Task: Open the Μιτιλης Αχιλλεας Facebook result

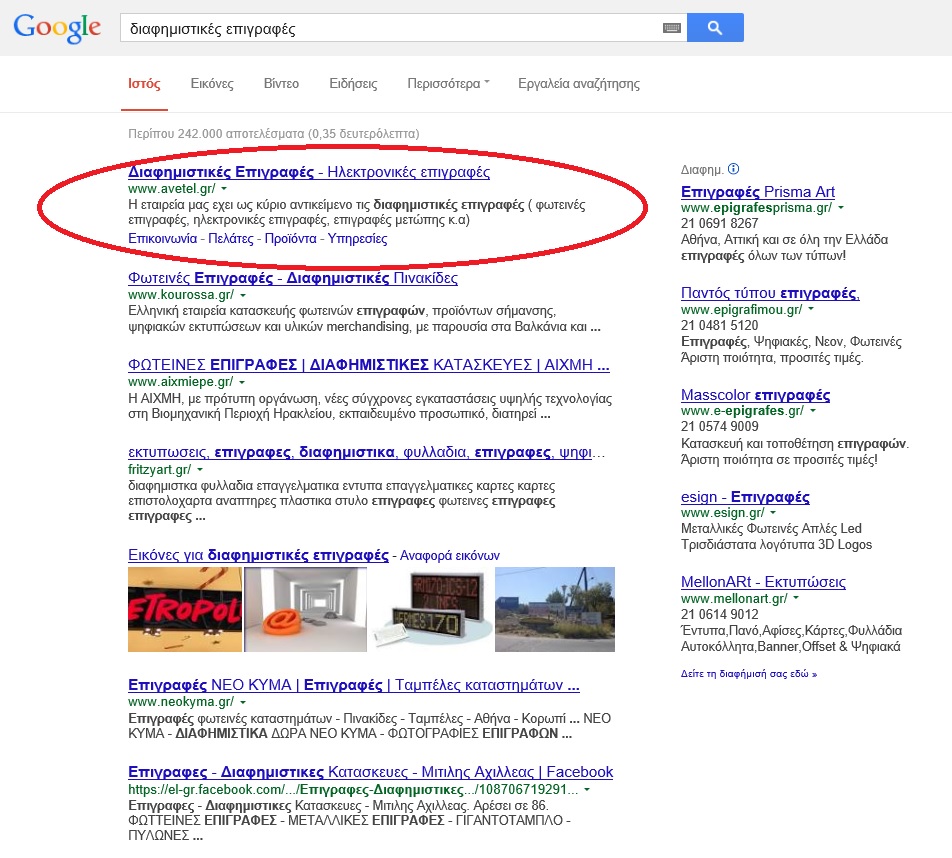Action: click(370, 772)
